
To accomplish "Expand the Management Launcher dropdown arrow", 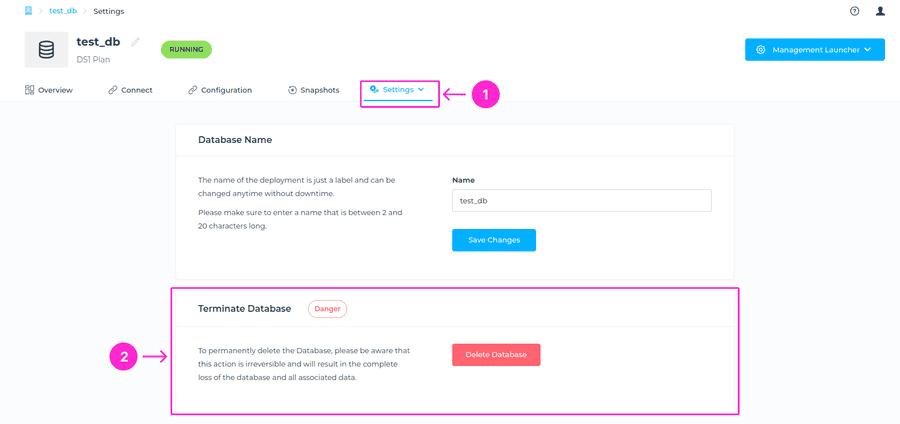I will [867, 50].
